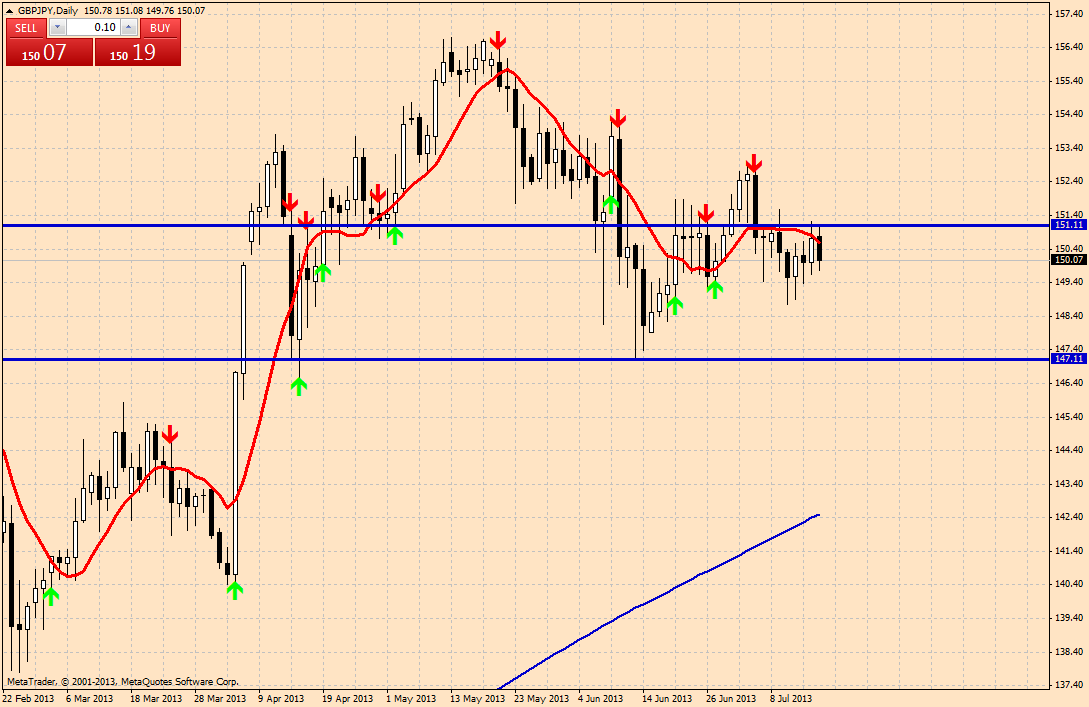The image size is (1089, 707).
Task: Click the red SELL button
Action: pyautogui.click(x=26, y=28)
